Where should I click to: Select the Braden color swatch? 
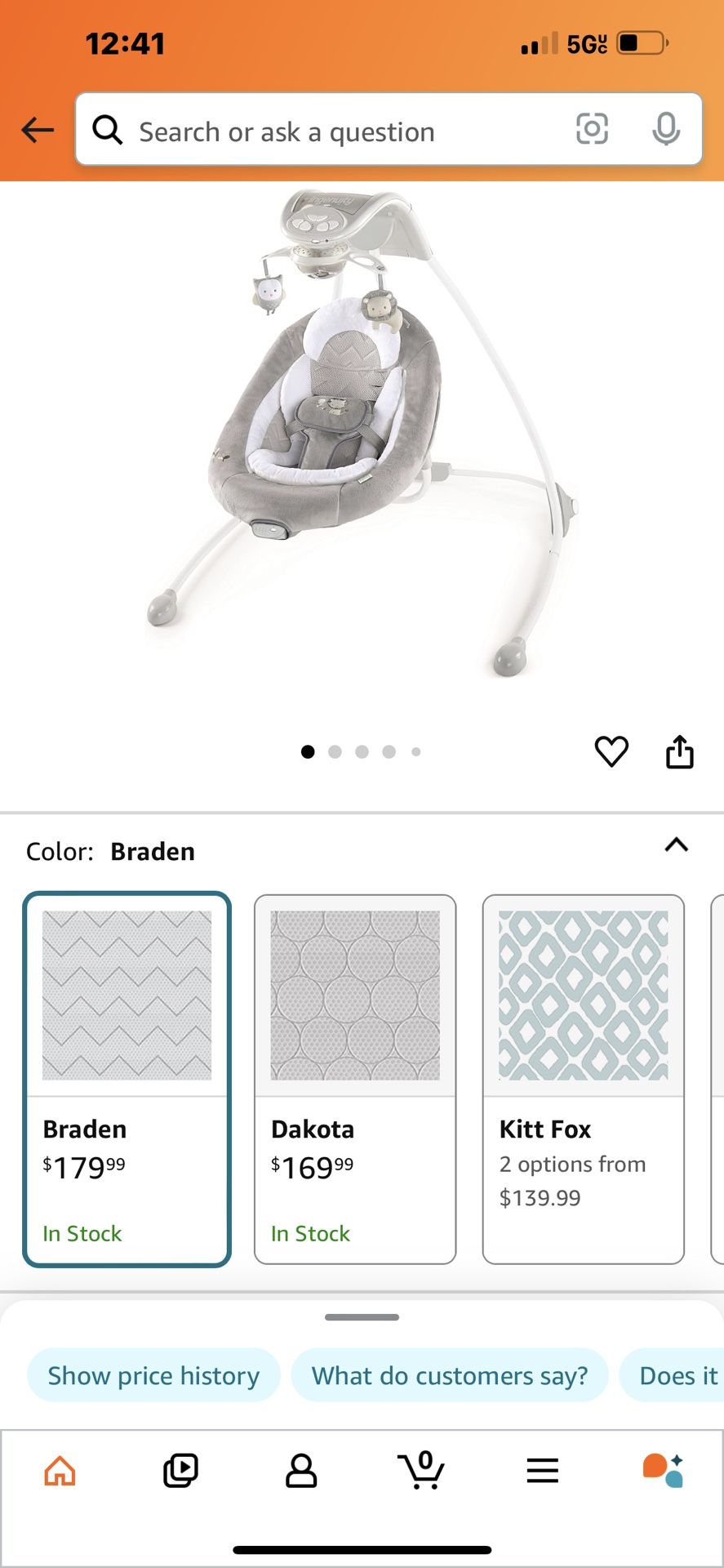(127, 1078)
